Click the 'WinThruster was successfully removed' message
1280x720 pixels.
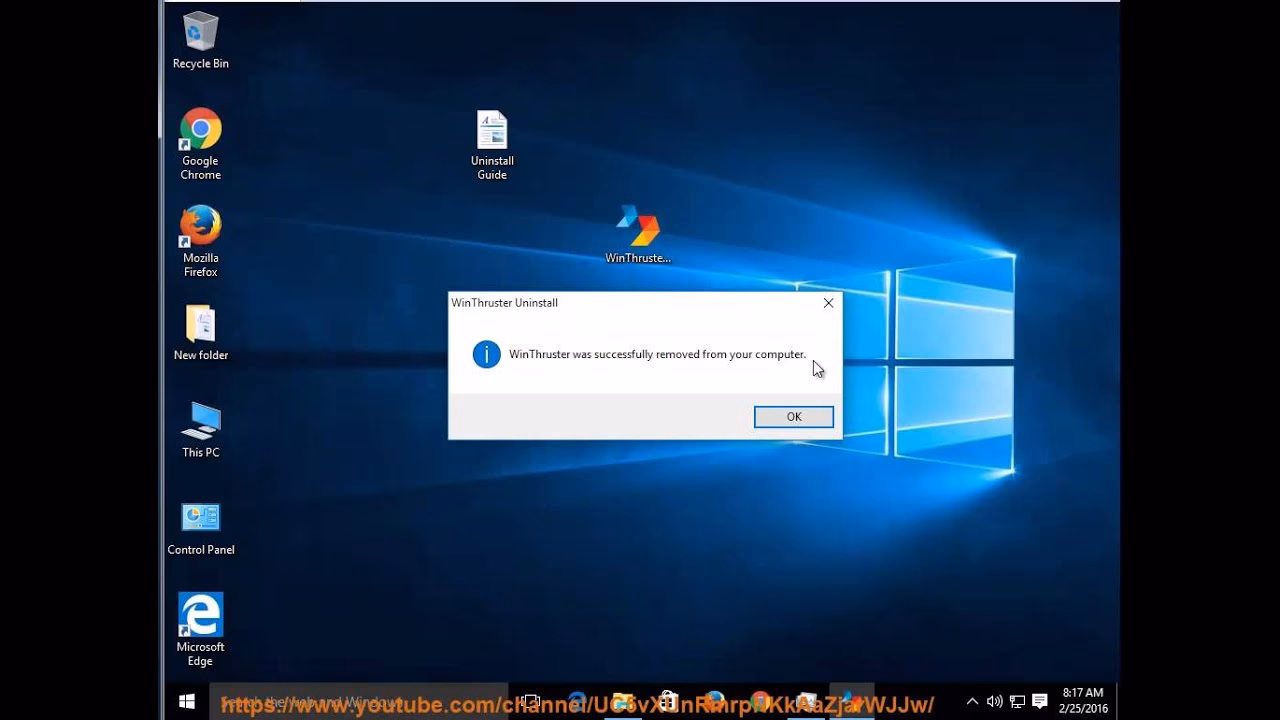tap(657, 354)
